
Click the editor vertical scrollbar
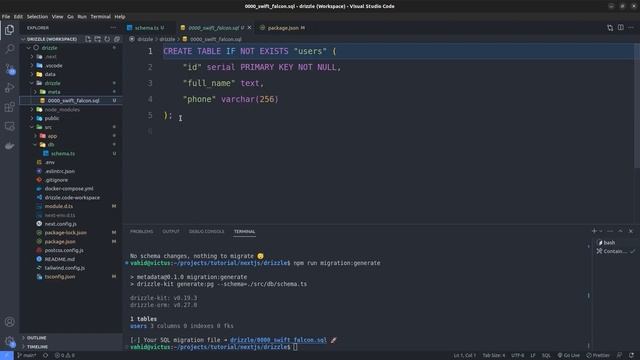point(637,106)
